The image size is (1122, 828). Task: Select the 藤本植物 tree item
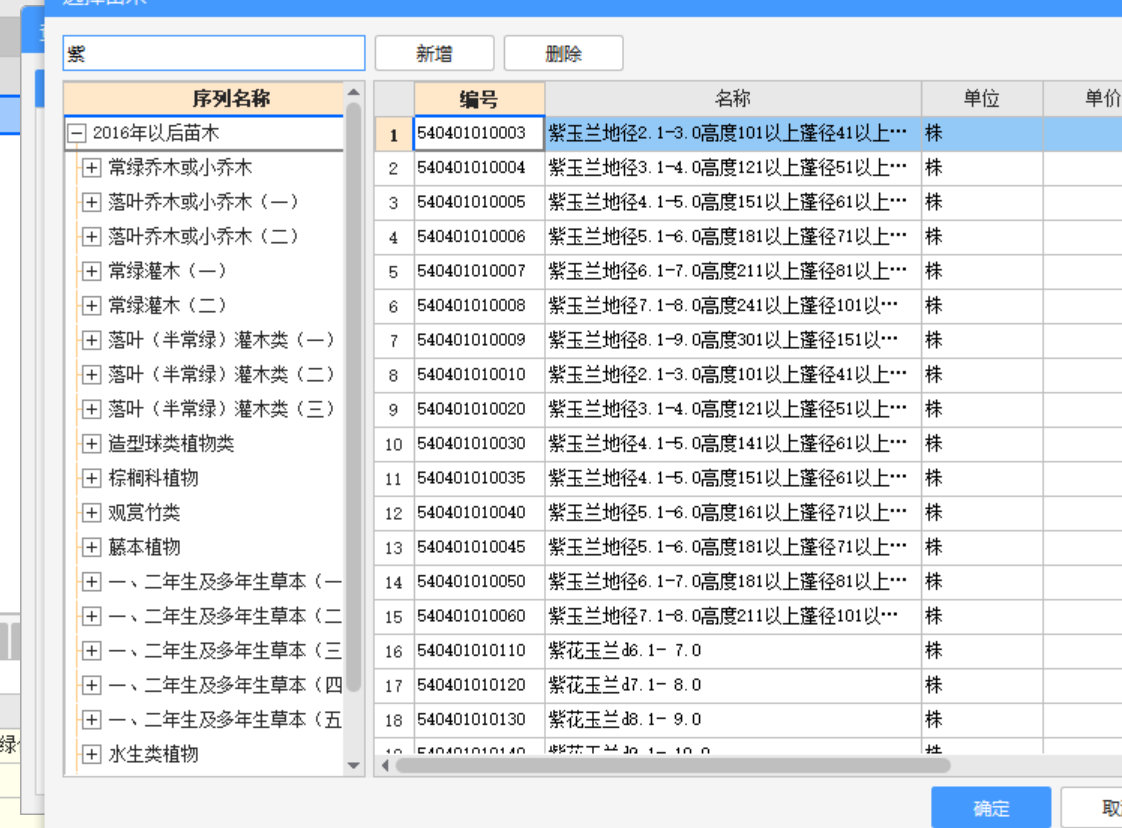(144, 547)
